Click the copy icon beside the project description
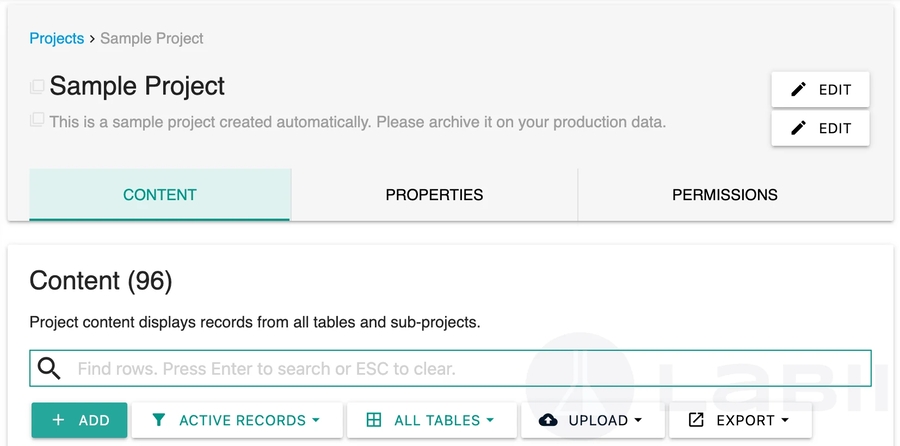The width and height of the screenshot is (900, 446). [37, 121]
